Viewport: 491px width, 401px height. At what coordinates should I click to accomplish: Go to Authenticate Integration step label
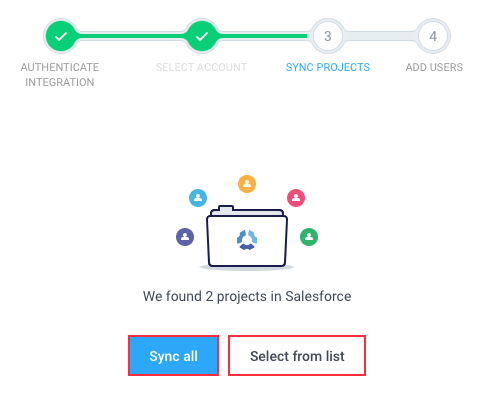click(x=60, y=75)
